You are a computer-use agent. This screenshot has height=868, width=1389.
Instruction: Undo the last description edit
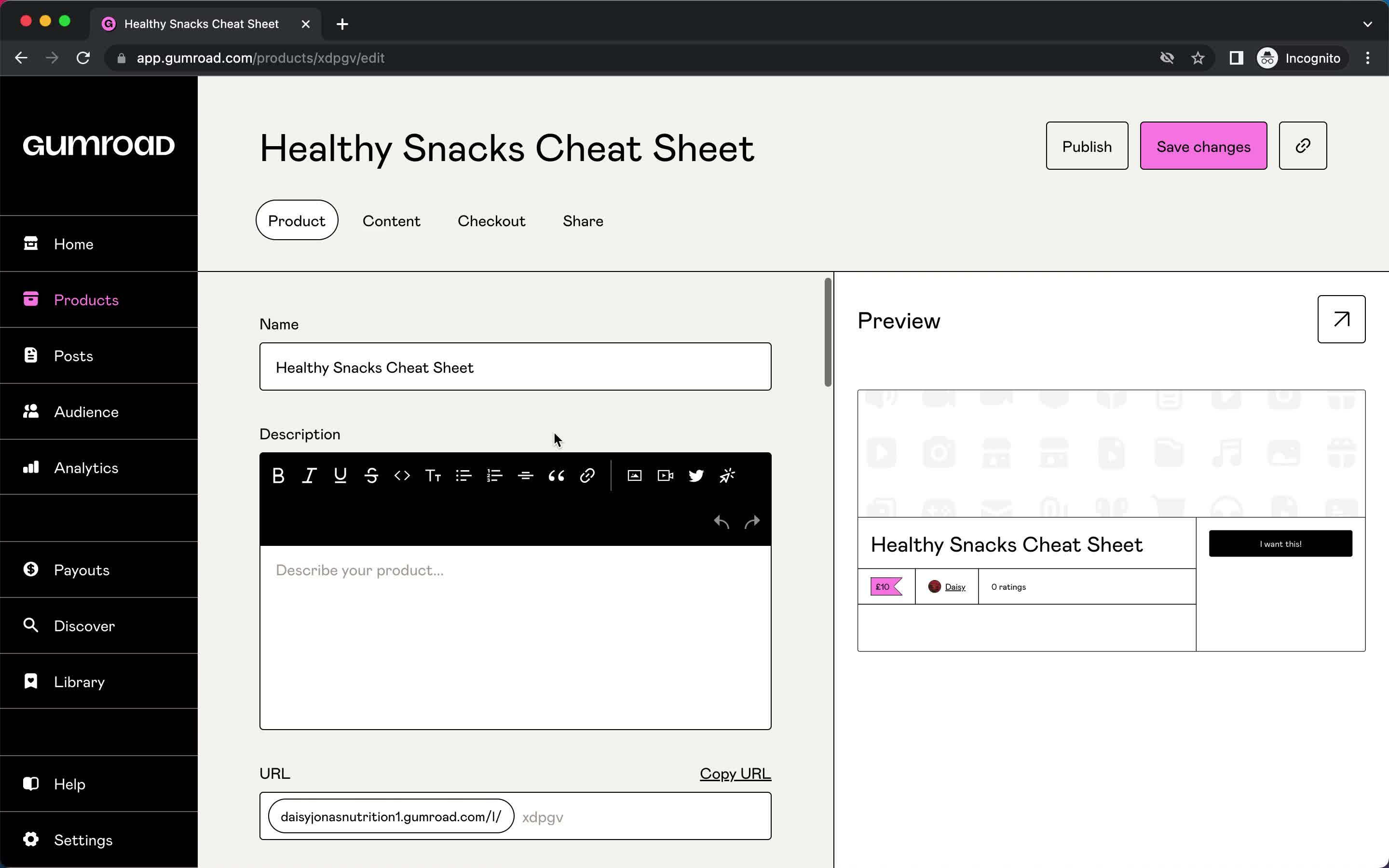click(x=722, y=521)
